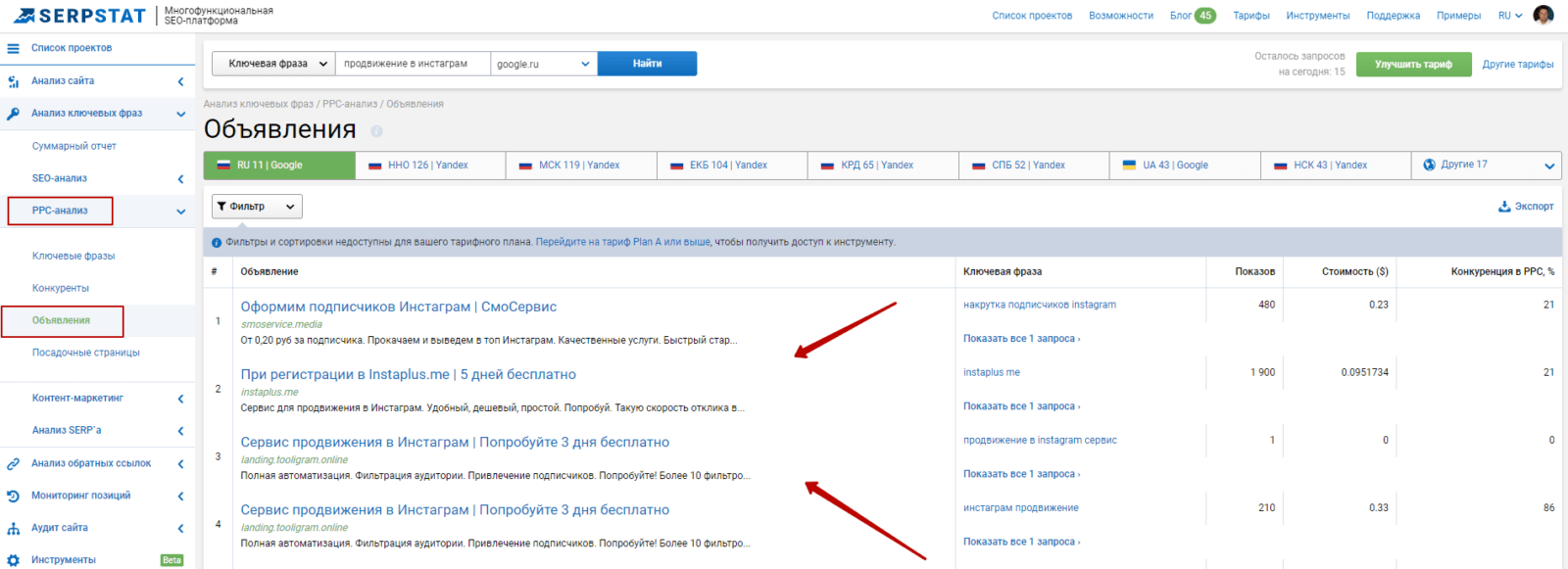
Task: Collapse the PPC-анализ submenu chevron
Action: [180, 211]
